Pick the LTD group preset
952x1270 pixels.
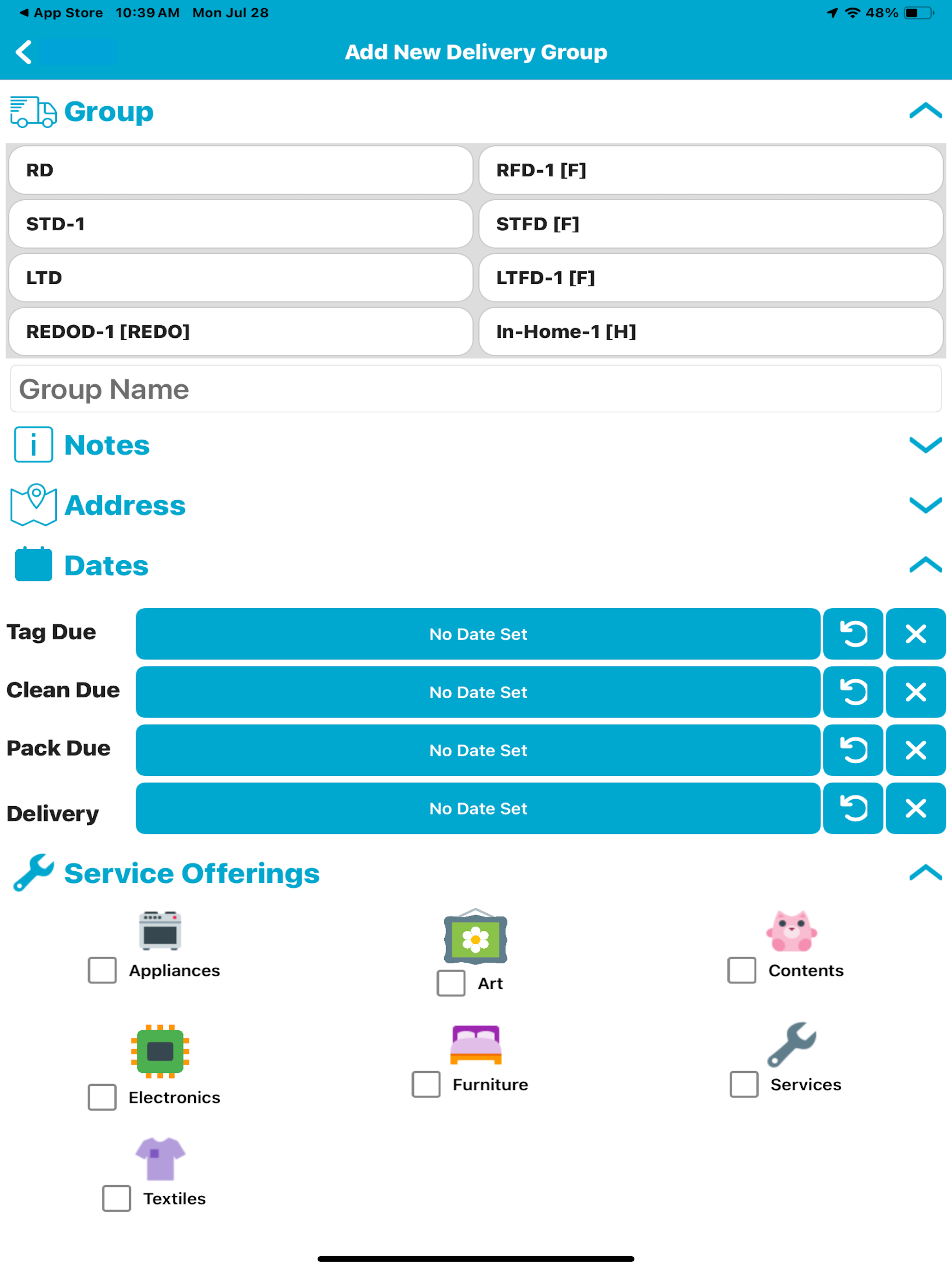(x=240, y=278)
